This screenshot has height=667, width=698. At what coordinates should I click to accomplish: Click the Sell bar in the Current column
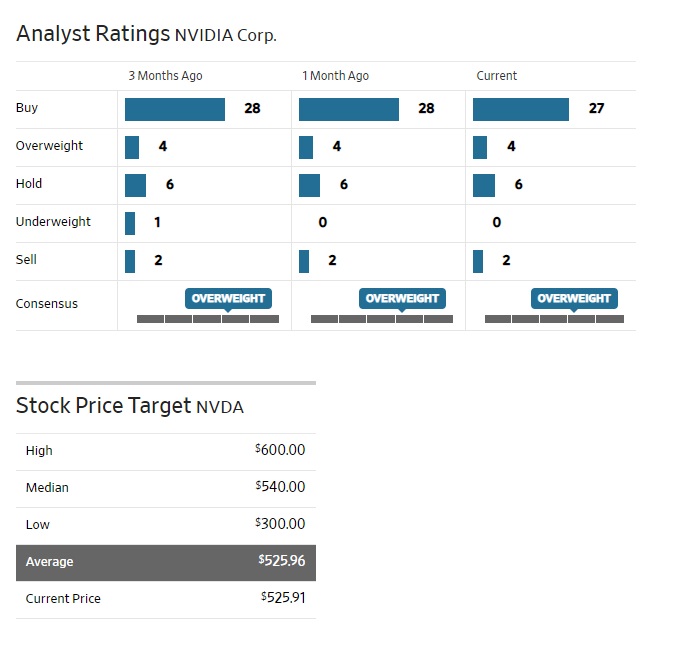[x=478, y=261]
